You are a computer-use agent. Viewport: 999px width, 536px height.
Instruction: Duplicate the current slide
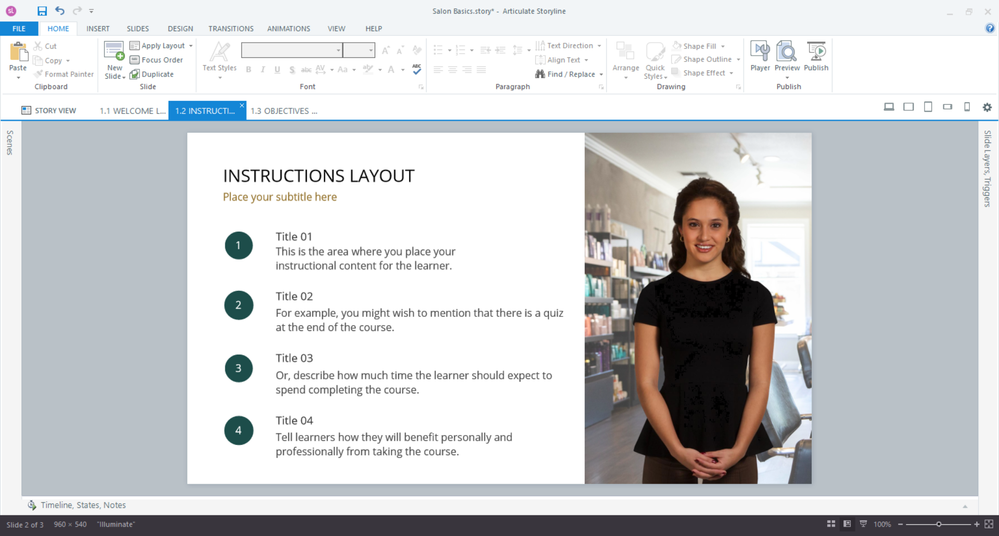tap(151, 74)
